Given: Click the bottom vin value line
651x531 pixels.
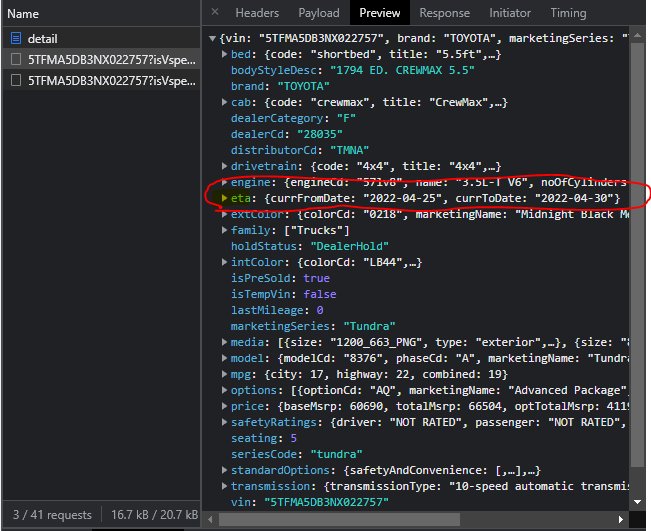Looking at the screenshot, I should click(x=310, y=502).
